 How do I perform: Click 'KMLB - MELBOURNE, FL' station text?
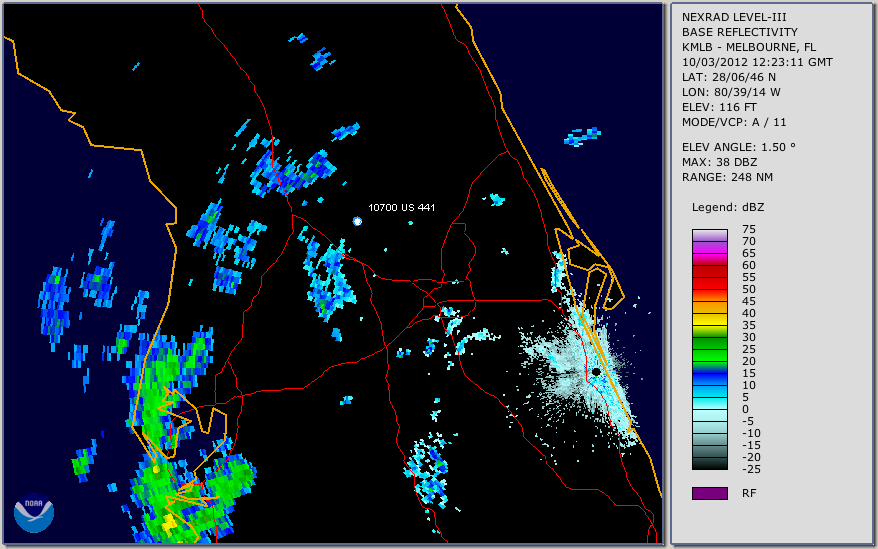[749, 47]
